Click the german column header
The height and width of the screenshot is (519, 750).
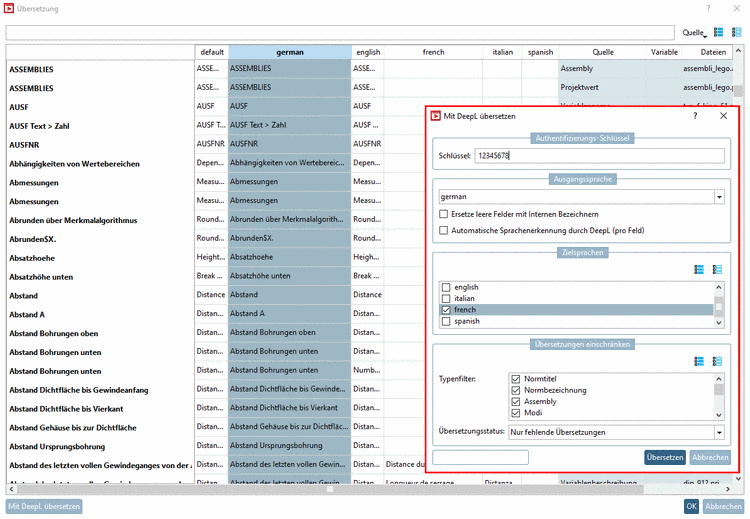[290, 52]
